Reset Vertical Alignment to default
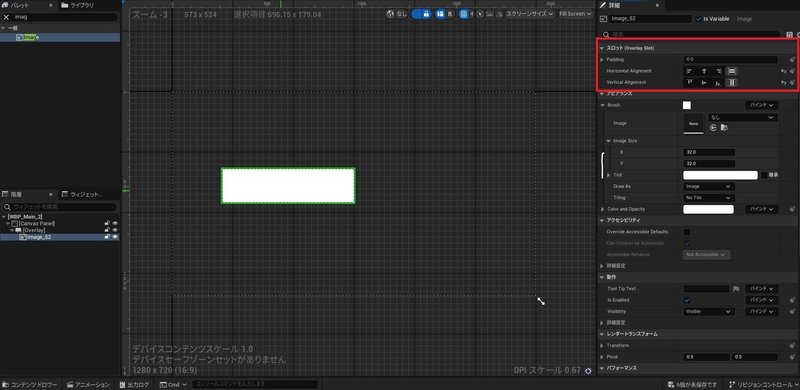Image resolution: width=800 pixels, height=390 pixels. pos(783,82)
